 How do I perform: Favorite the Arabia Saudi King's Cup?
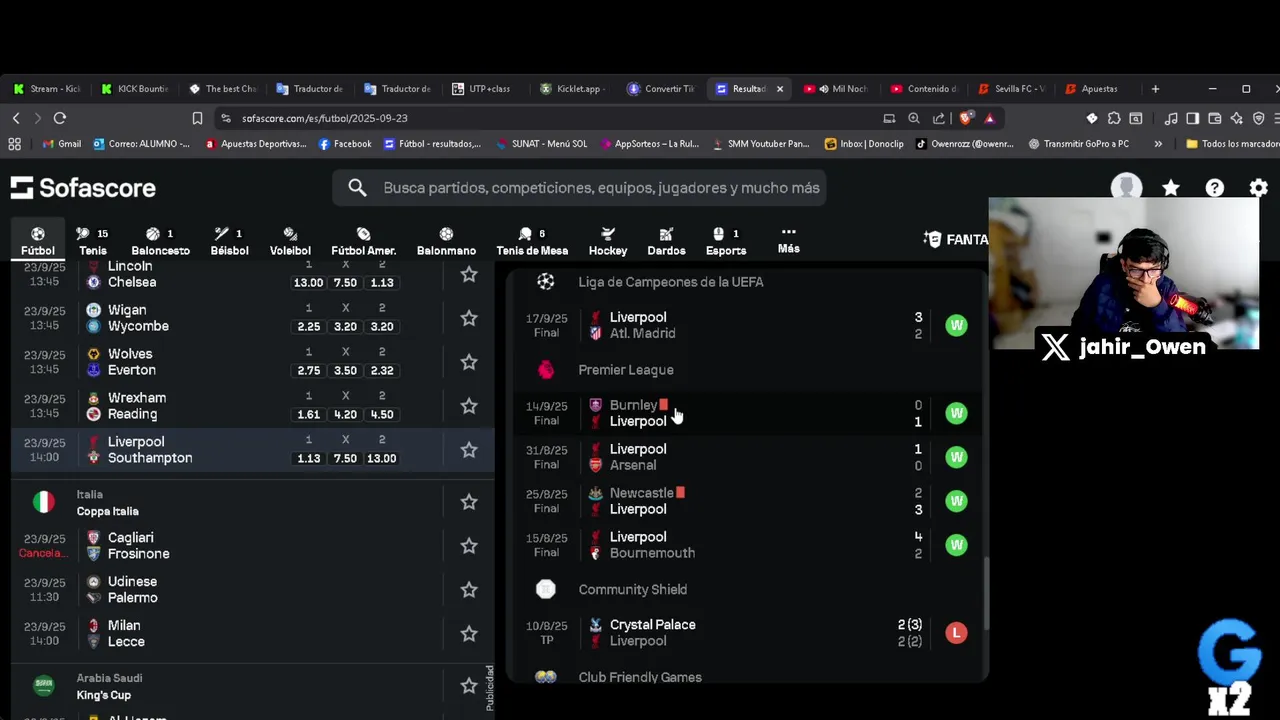(469, 686)
